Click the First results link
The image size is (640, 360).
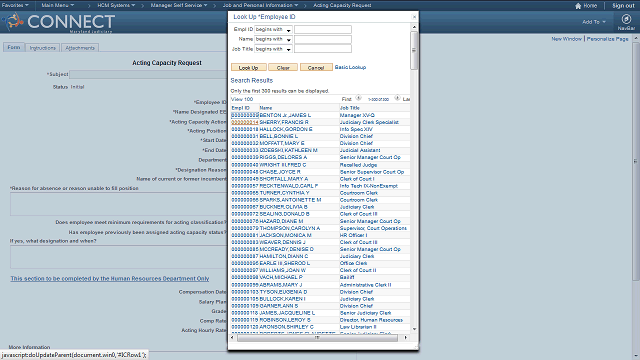click(x=347, y=99)
